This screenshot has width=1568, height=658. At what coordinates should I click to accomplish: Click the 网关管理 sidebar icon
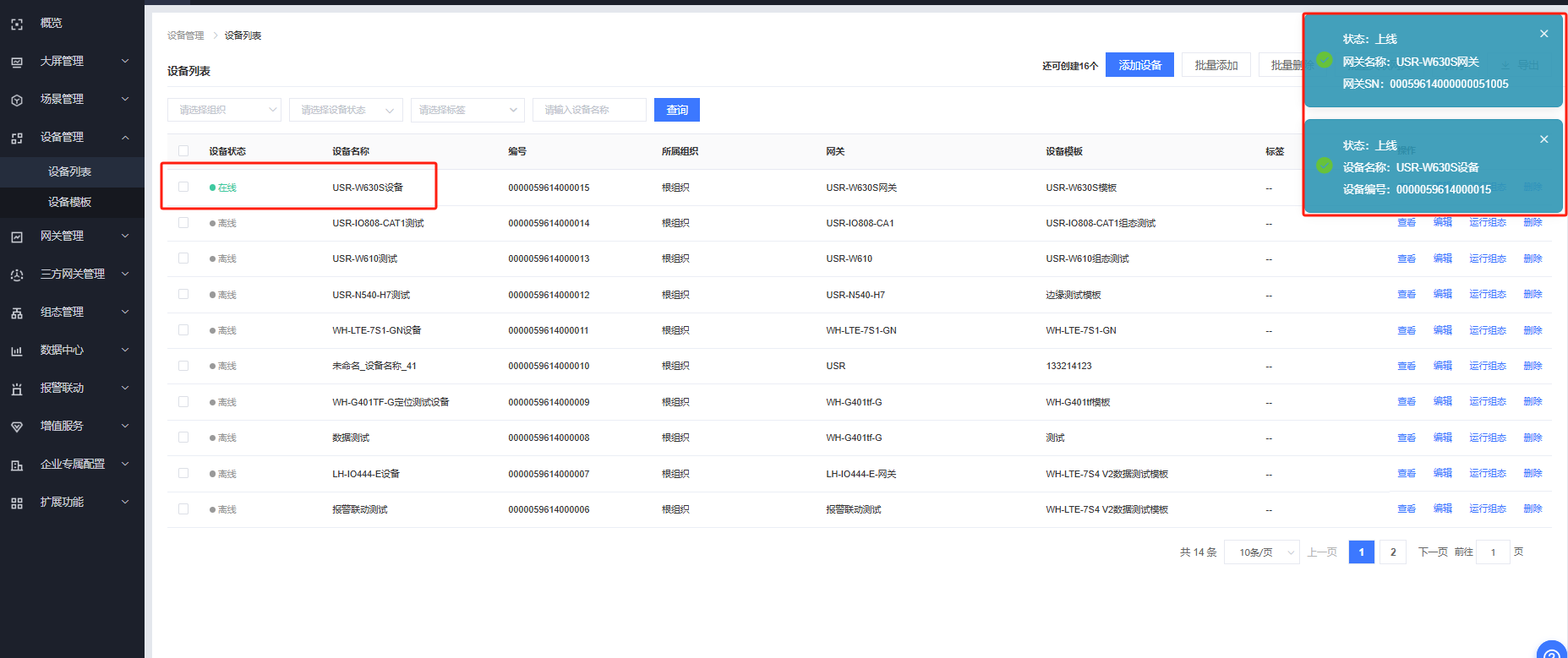coord(17,237)
